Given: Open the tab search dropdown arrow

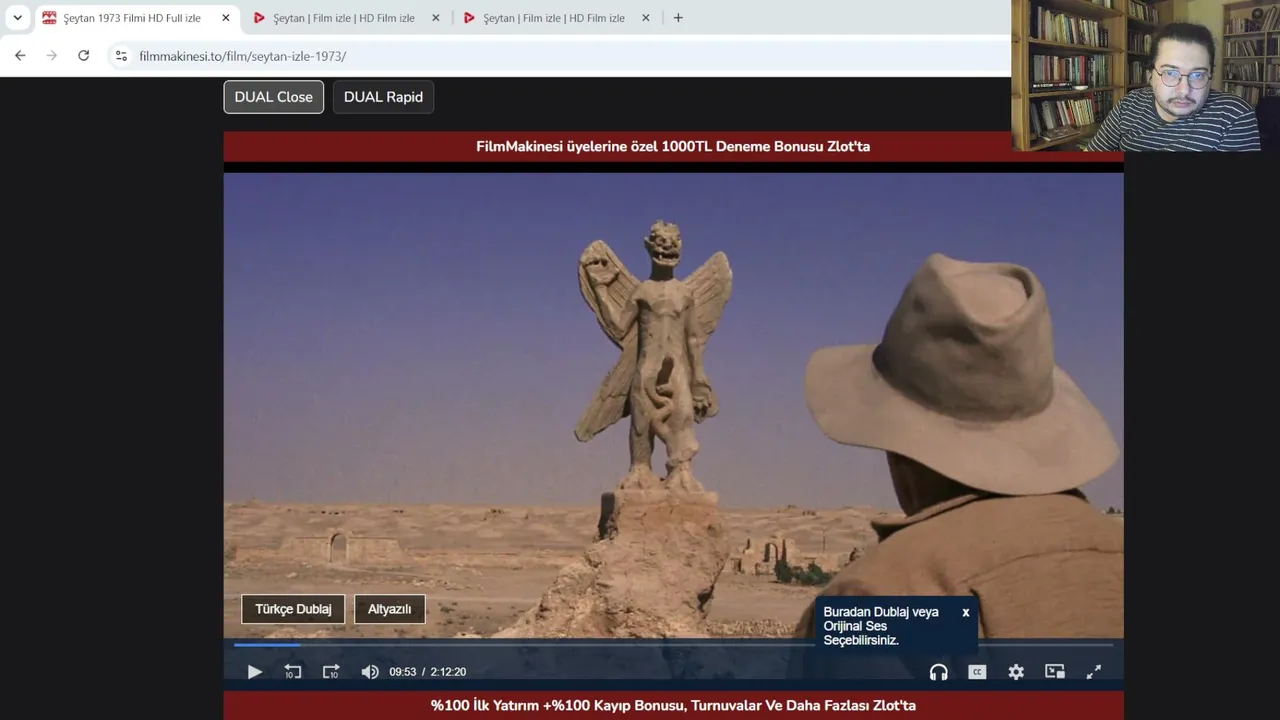Looking at the screenshot, I should (x=17, y=18).
